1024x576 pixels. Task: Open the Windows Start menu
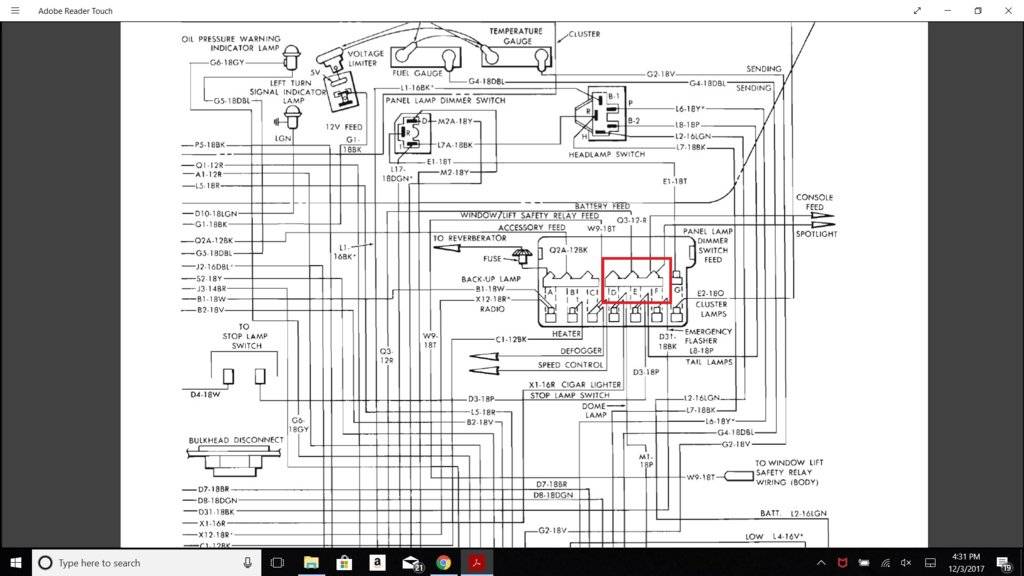(15, 562)
